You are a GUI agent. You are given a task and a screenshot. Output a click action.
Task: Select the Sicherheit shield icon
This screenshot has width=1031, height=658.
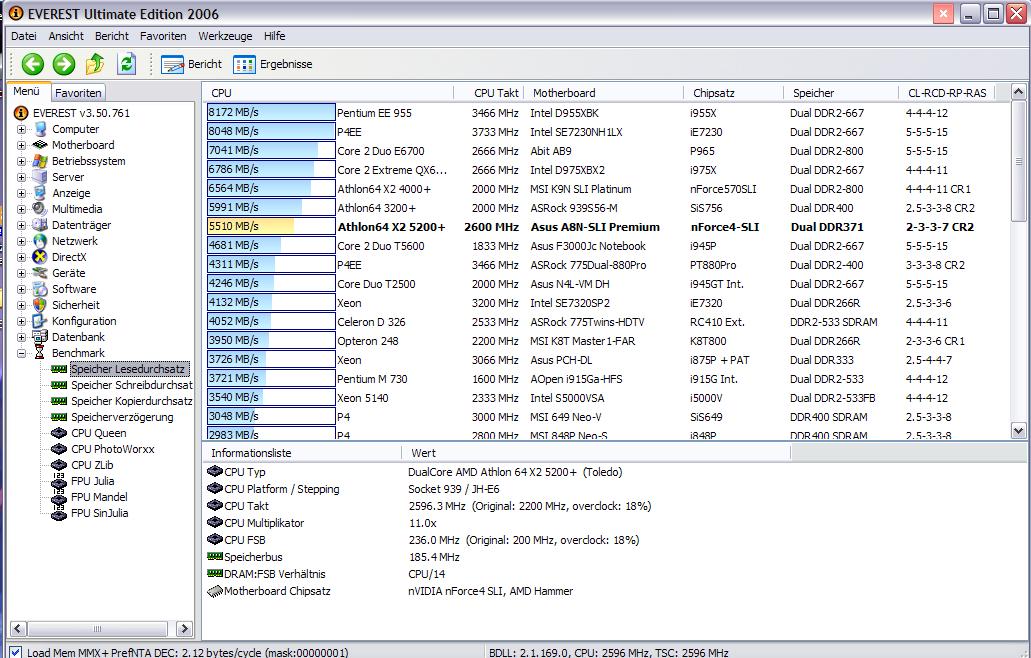[41, 305]
